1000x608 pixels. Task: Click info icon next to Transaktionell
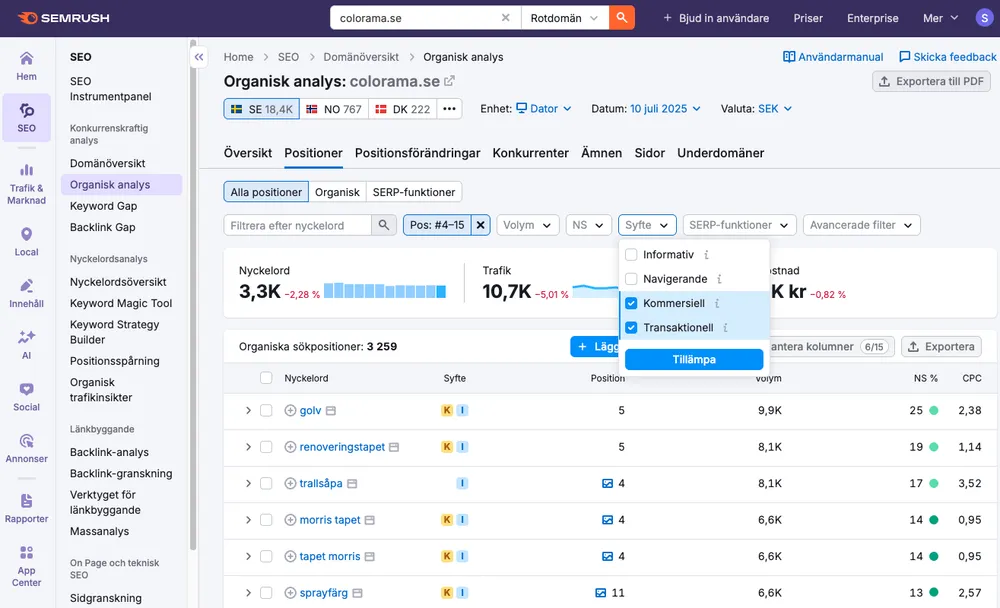(725, 327)
